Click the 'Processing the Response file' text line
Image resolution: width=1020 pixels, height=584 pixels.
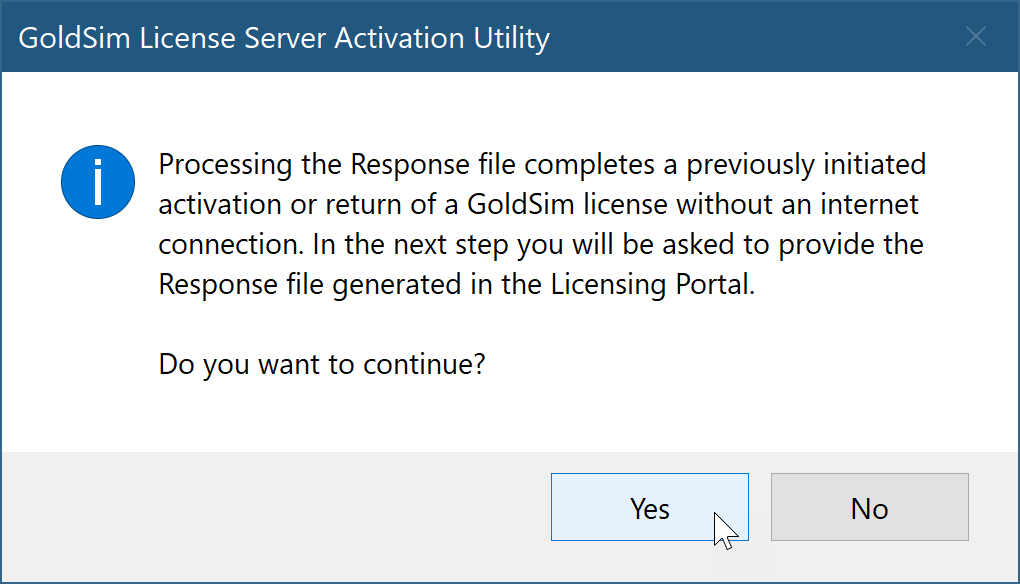point(542,165)
